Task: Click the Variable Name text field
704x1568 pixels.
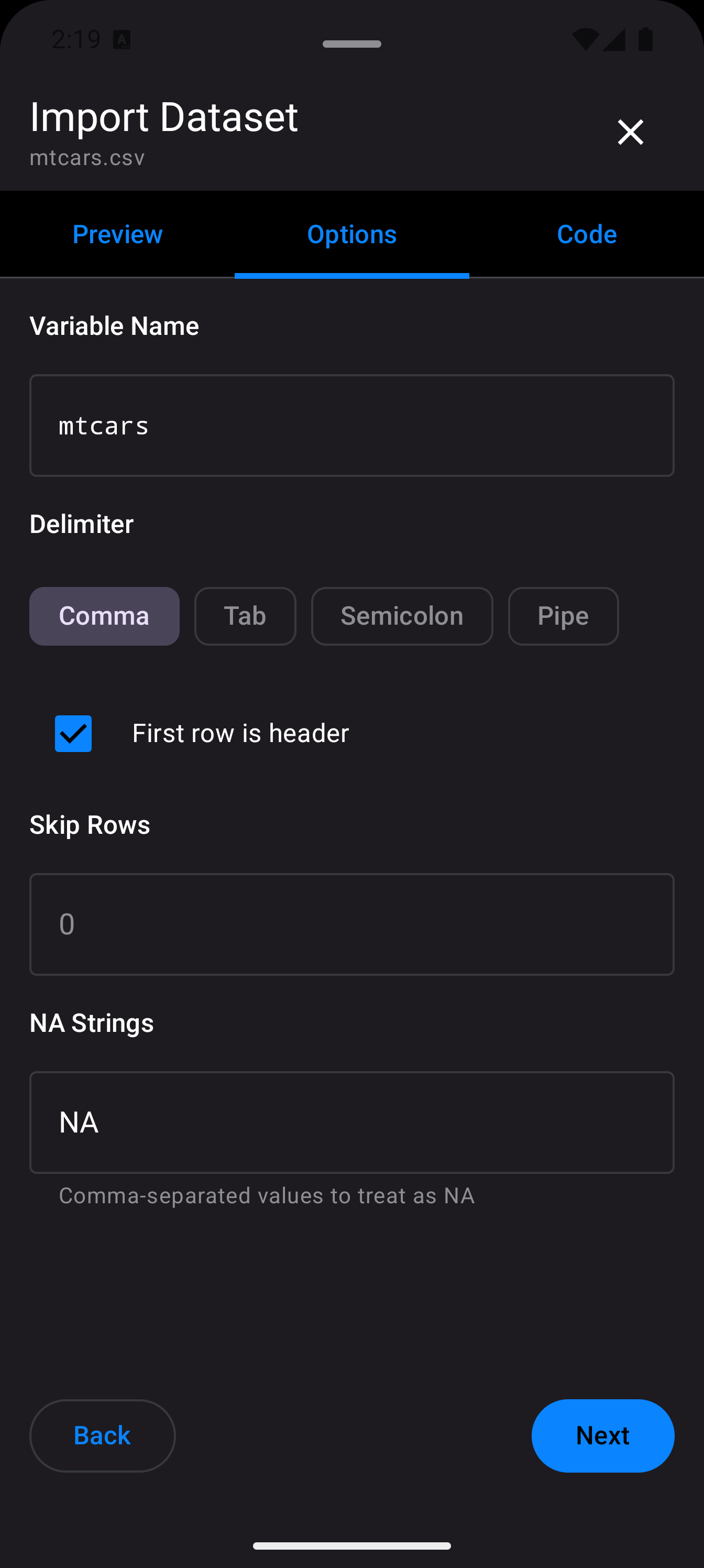Action: [351, 426]
